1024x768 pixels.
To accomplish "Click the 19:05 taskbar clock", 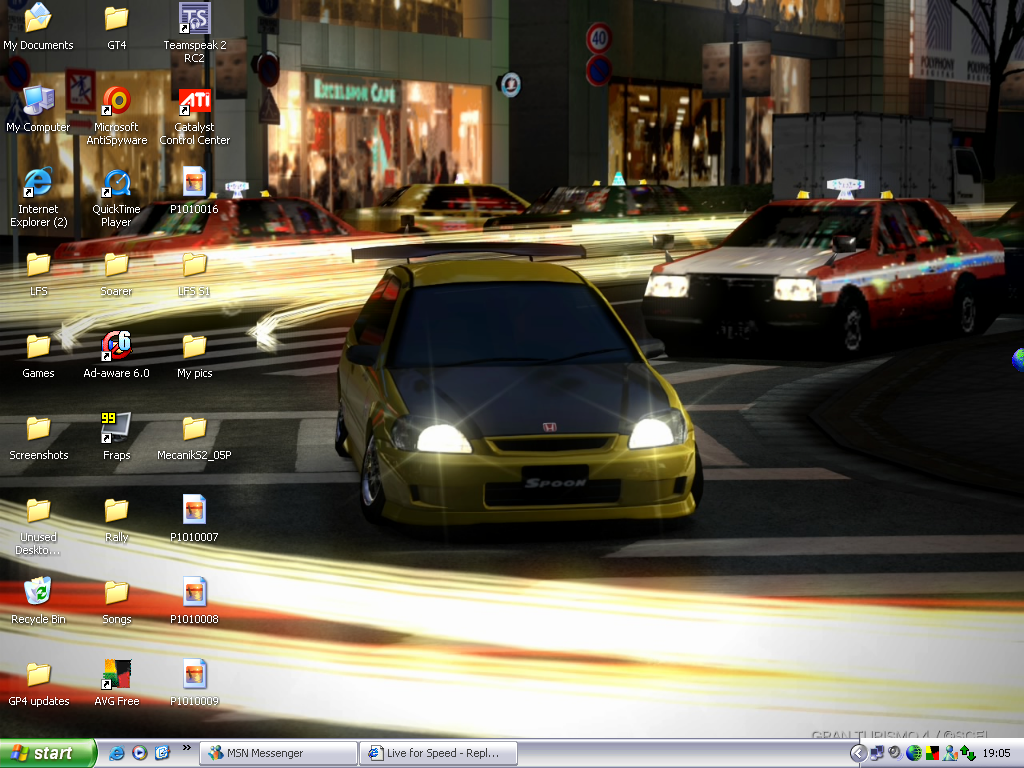I will click(996, 754).
